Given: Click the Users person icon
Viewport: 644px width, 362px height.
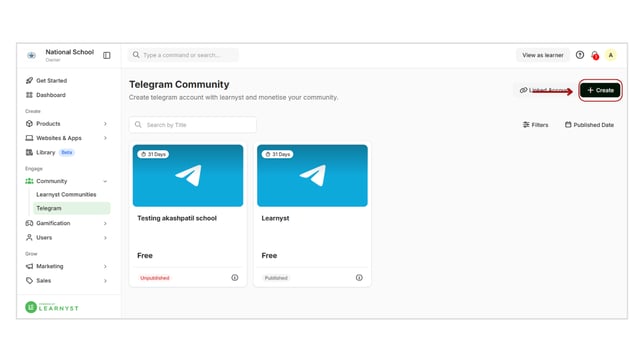Looking at the screenshot, I should (x=29, y=237).
